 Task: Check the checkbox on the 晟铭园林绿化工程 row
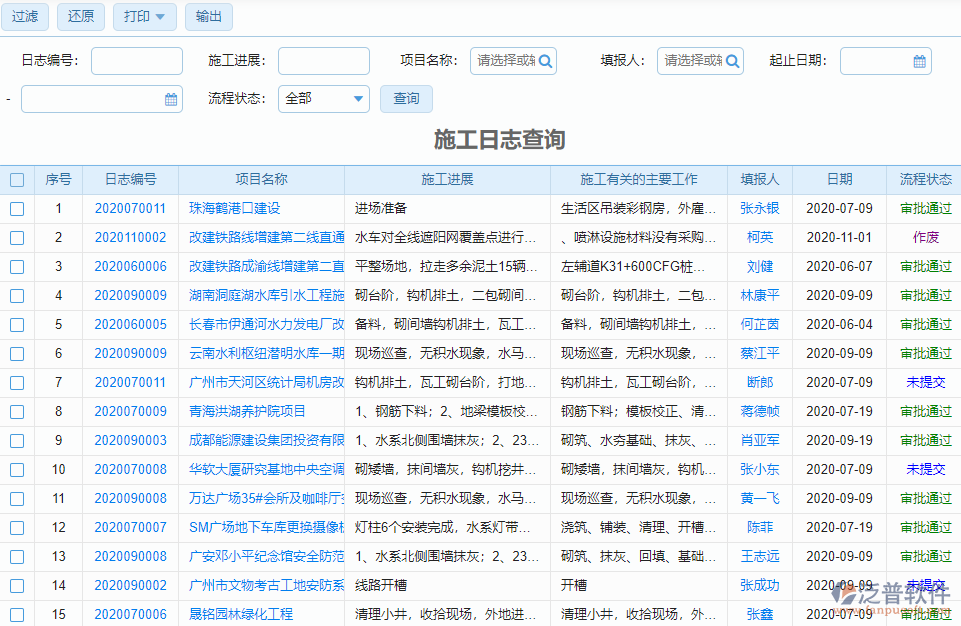point(16,613)
